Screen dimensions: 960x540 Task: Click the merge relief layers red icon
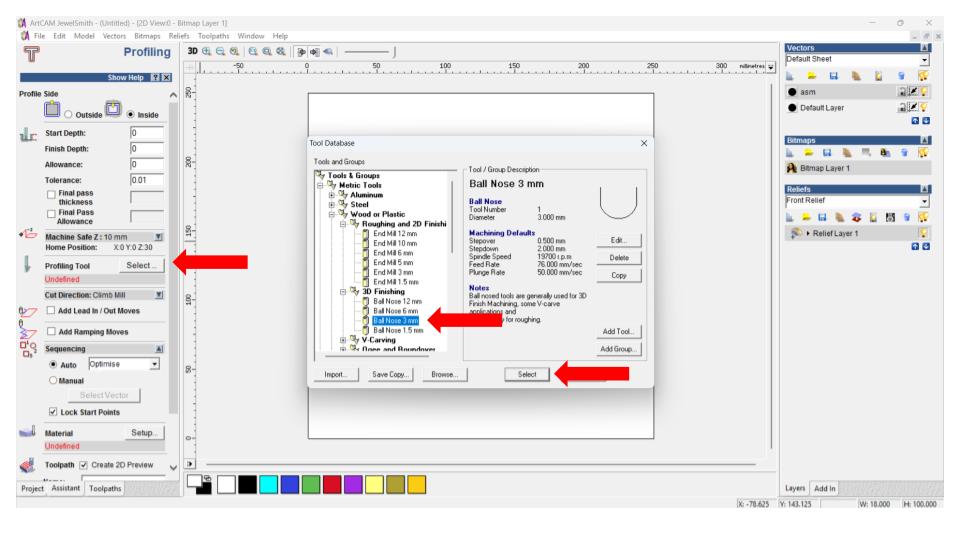tap(856, 217)
